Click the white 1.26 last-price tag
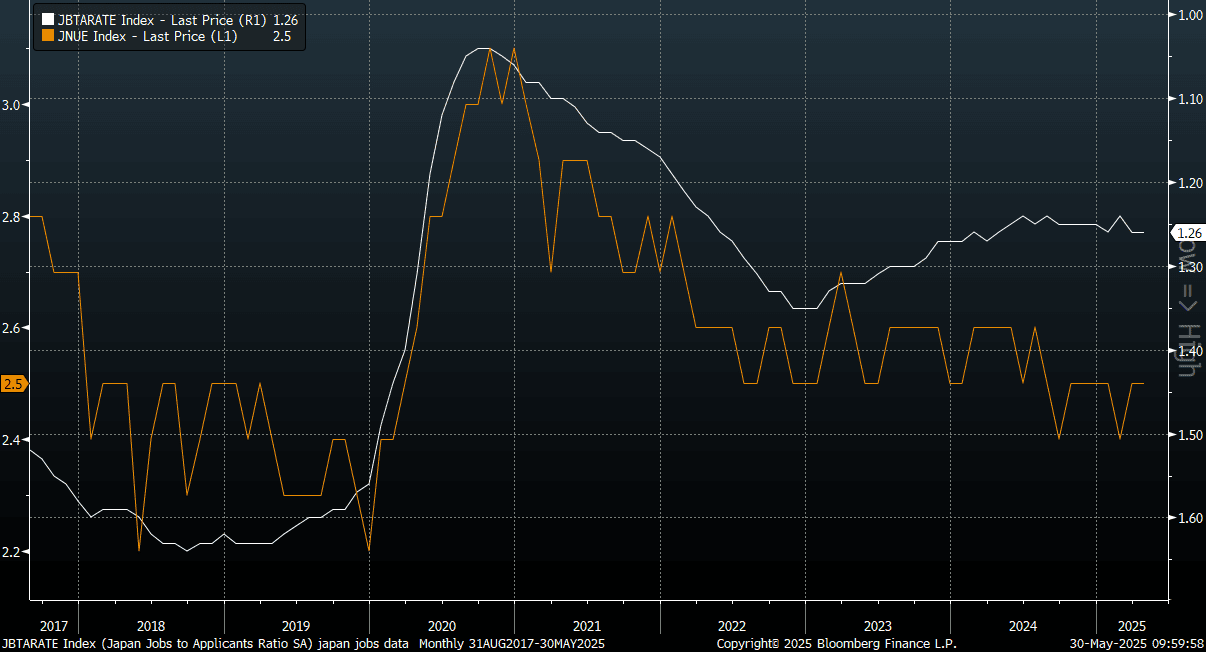1206x652 pixels. pyautogui.click(x=1186, y=233)
